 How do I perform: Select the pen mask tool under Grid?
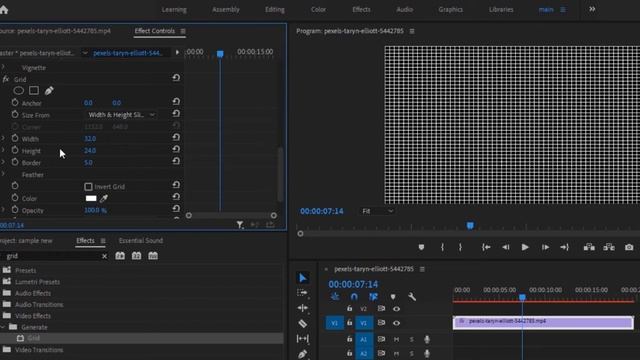coord(49,91)
